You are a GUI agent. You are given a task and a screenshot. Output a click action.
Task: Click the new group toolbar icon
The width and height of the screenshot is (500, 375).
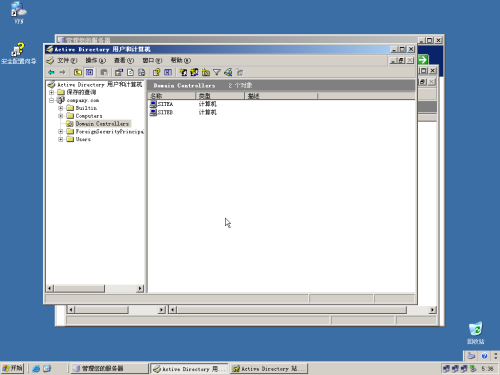click(194, 72)
